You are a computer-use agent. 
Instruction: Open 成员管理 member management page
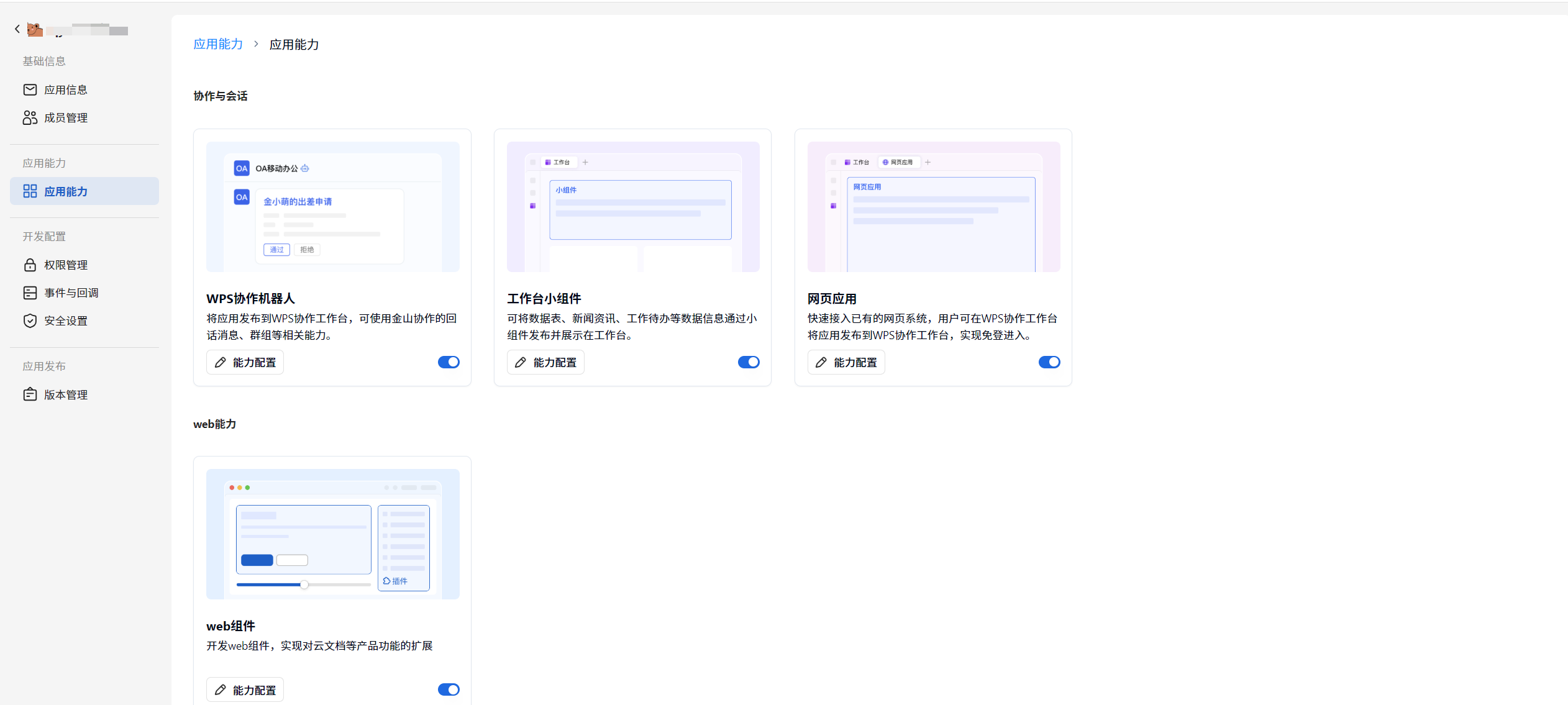pyautogui.click(x=66, y=117)
